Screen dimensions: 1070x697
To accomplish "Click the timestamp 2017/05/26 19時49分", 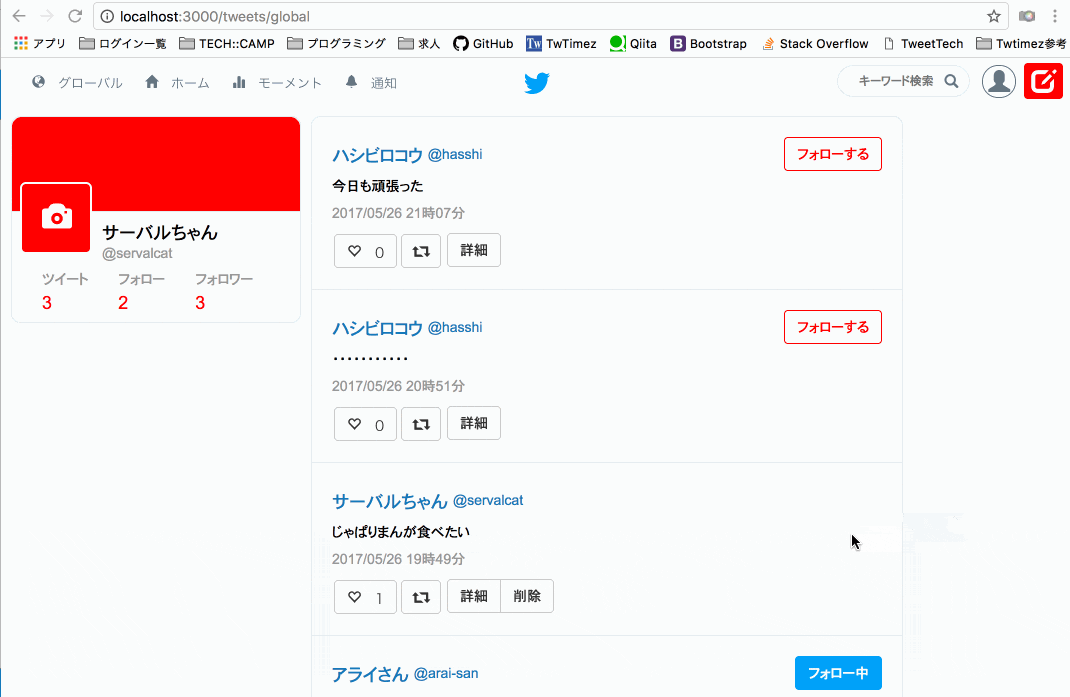I will pos(398,559).
